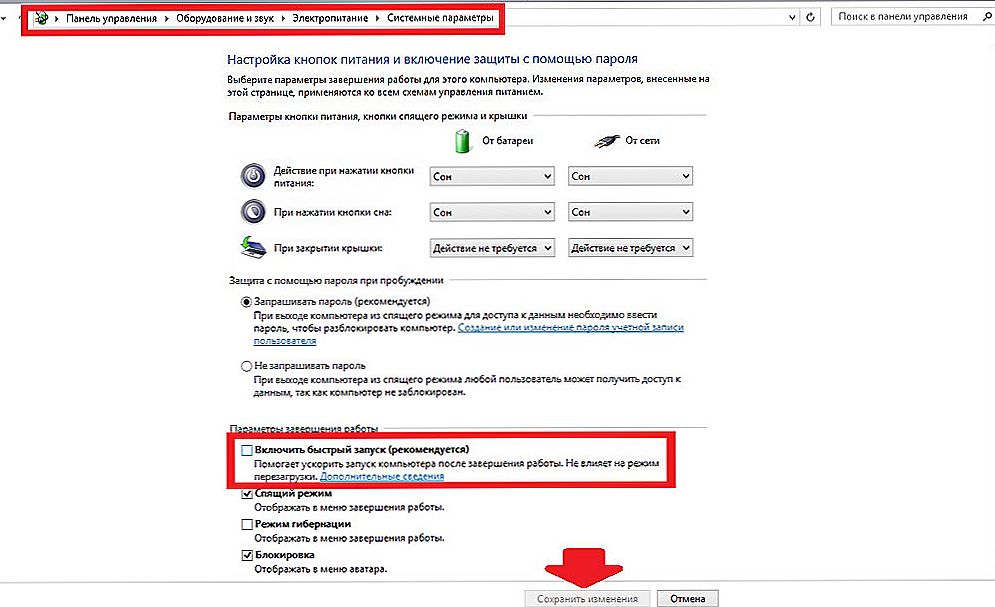This screenshot has width=995, height=607.
Task: Open lid close action dropdown for battery
Action: click(492, 248)
